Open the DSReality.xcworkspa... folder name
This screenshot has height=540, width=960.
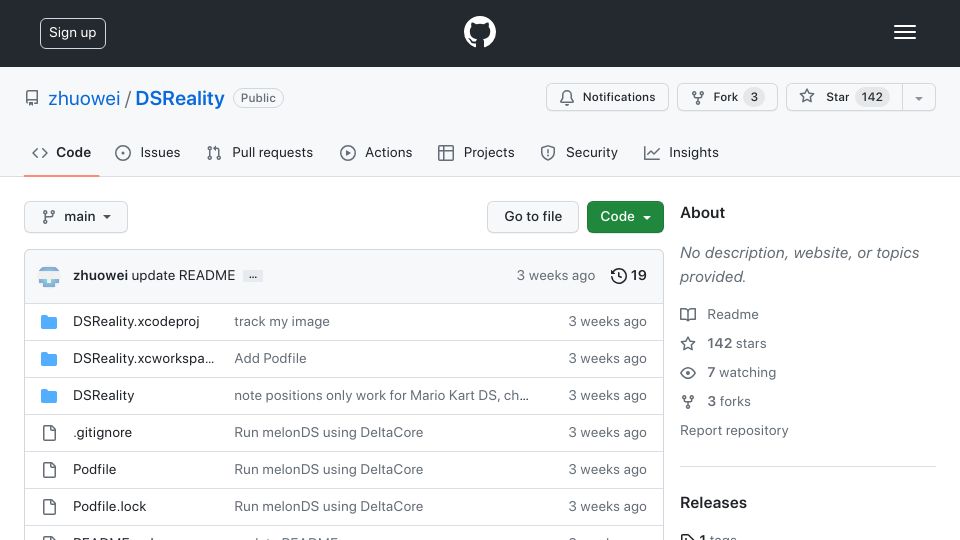click(x=143, y=358)
